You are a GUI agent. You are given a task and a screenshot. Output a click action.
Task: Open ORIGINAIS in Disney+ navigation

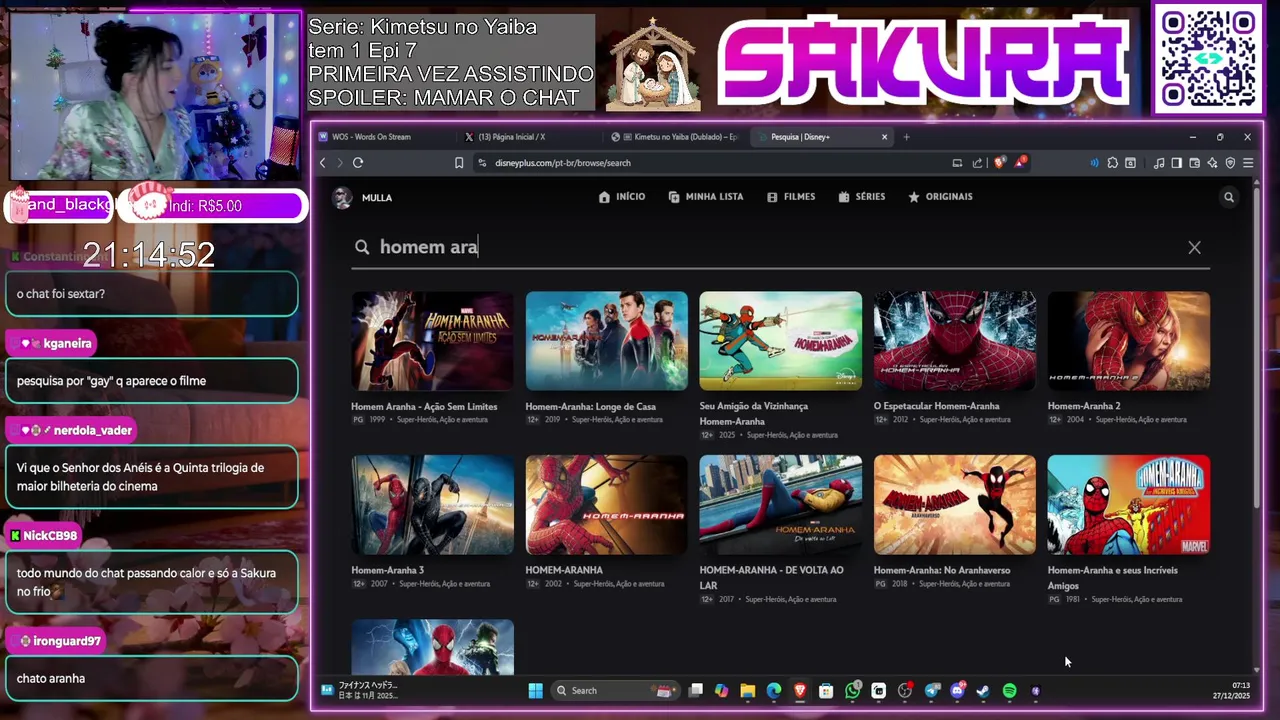point(940,197)
